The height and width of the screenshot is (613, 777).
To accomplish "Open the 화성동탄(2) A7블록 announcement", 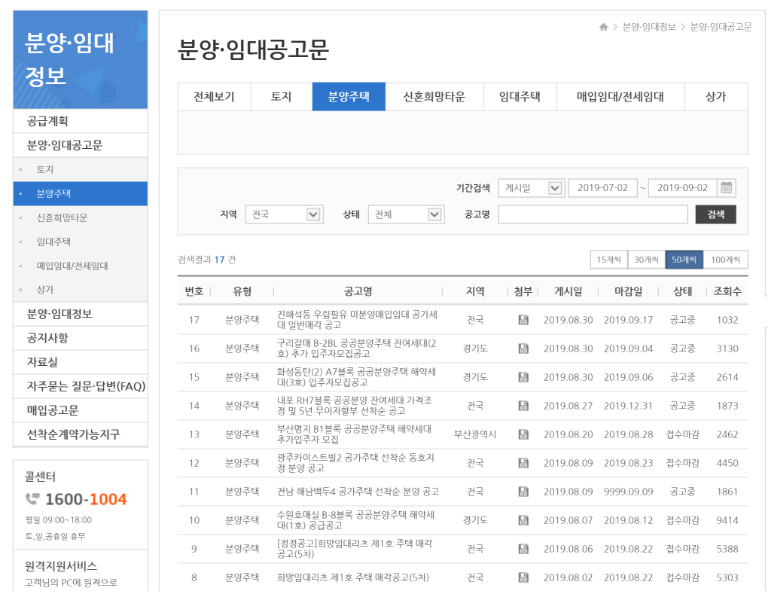I will coord(356,377).
